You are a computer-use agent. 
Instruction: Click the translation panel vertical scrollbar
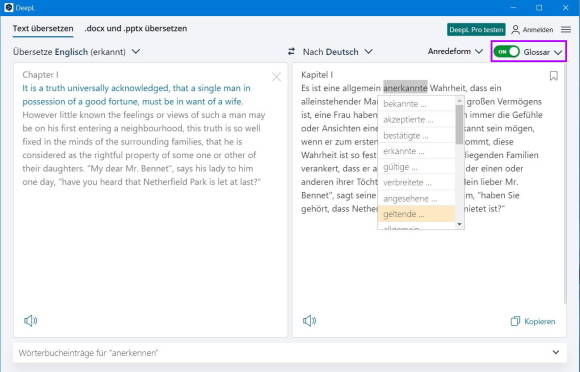tap(565, 184)
